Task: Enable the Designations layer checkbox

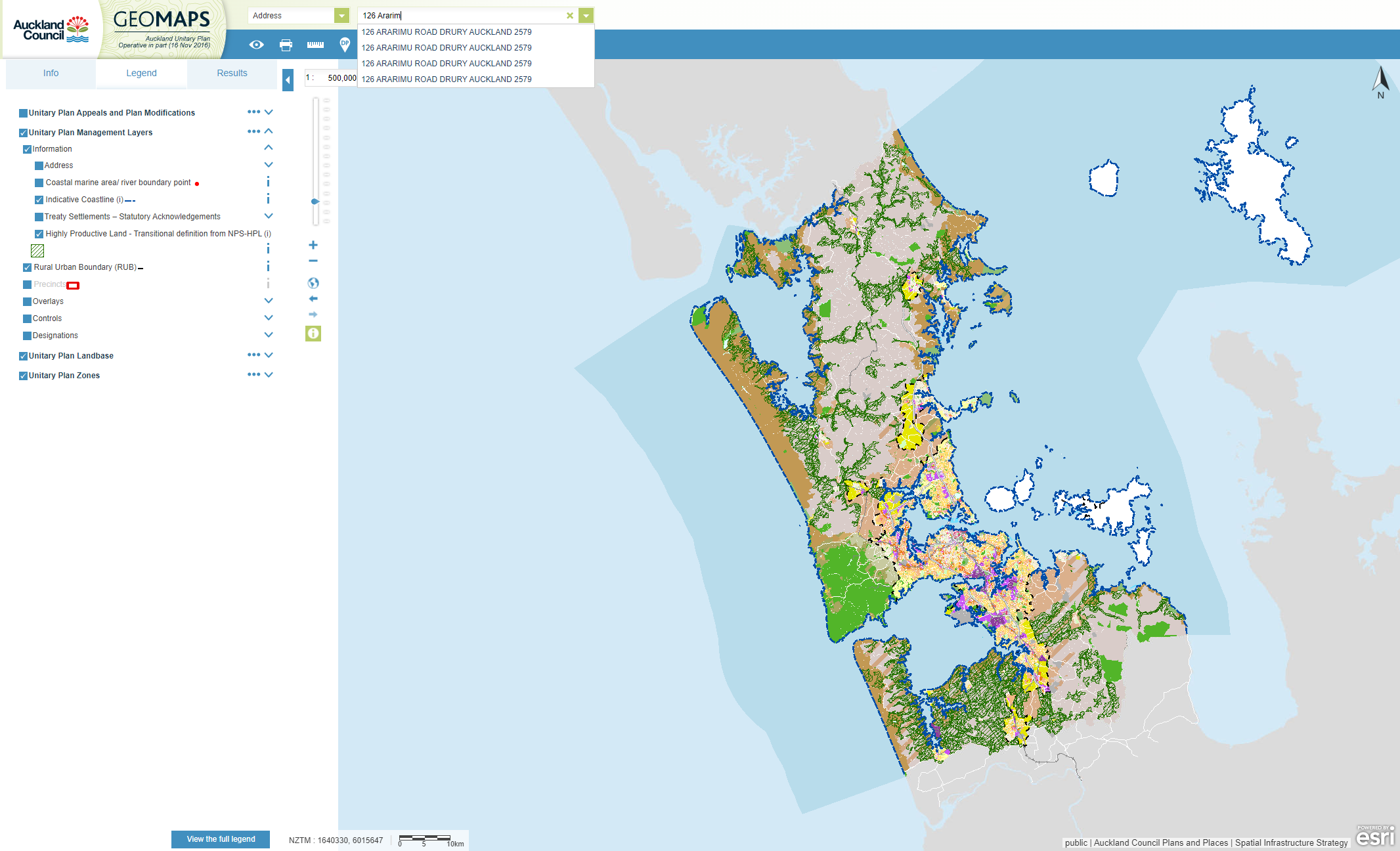Action: click(x=28, y=336)
